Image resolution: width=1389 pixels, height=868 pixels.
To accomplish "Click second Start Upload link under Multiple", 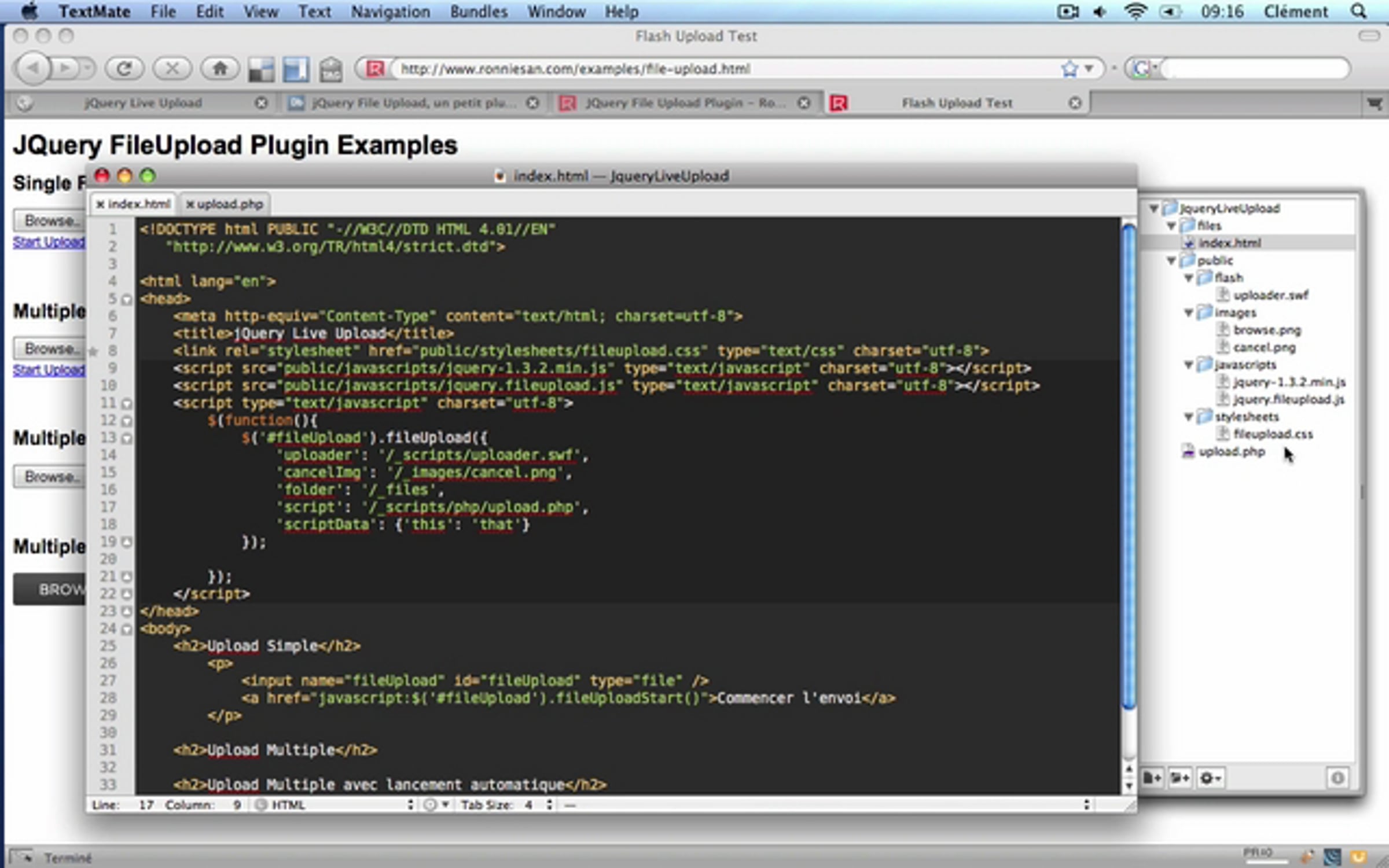I will tap(49, 370).
